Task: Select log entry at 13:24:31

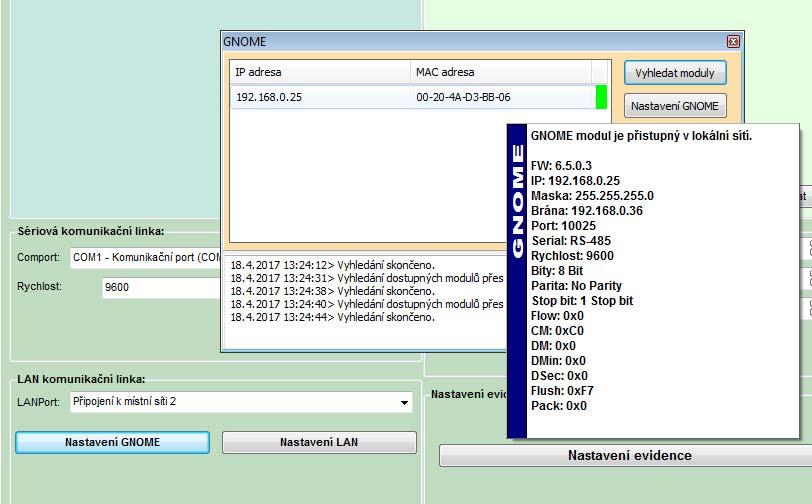Action: [367, 278]
